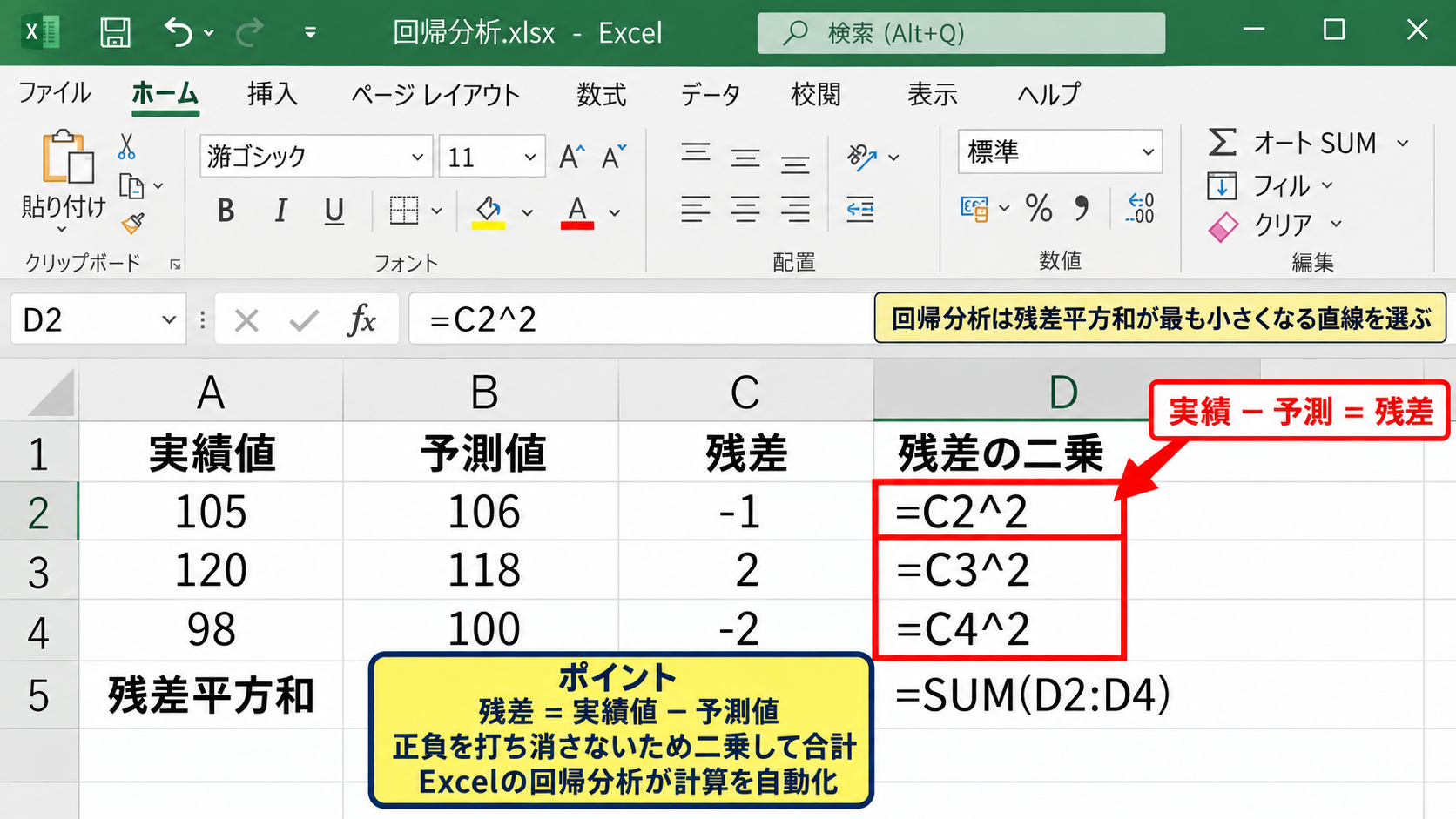This screenshot has width=1456, height=819.
Task: Click the 貼り付け paste button
Action: [x=64, y=181]
